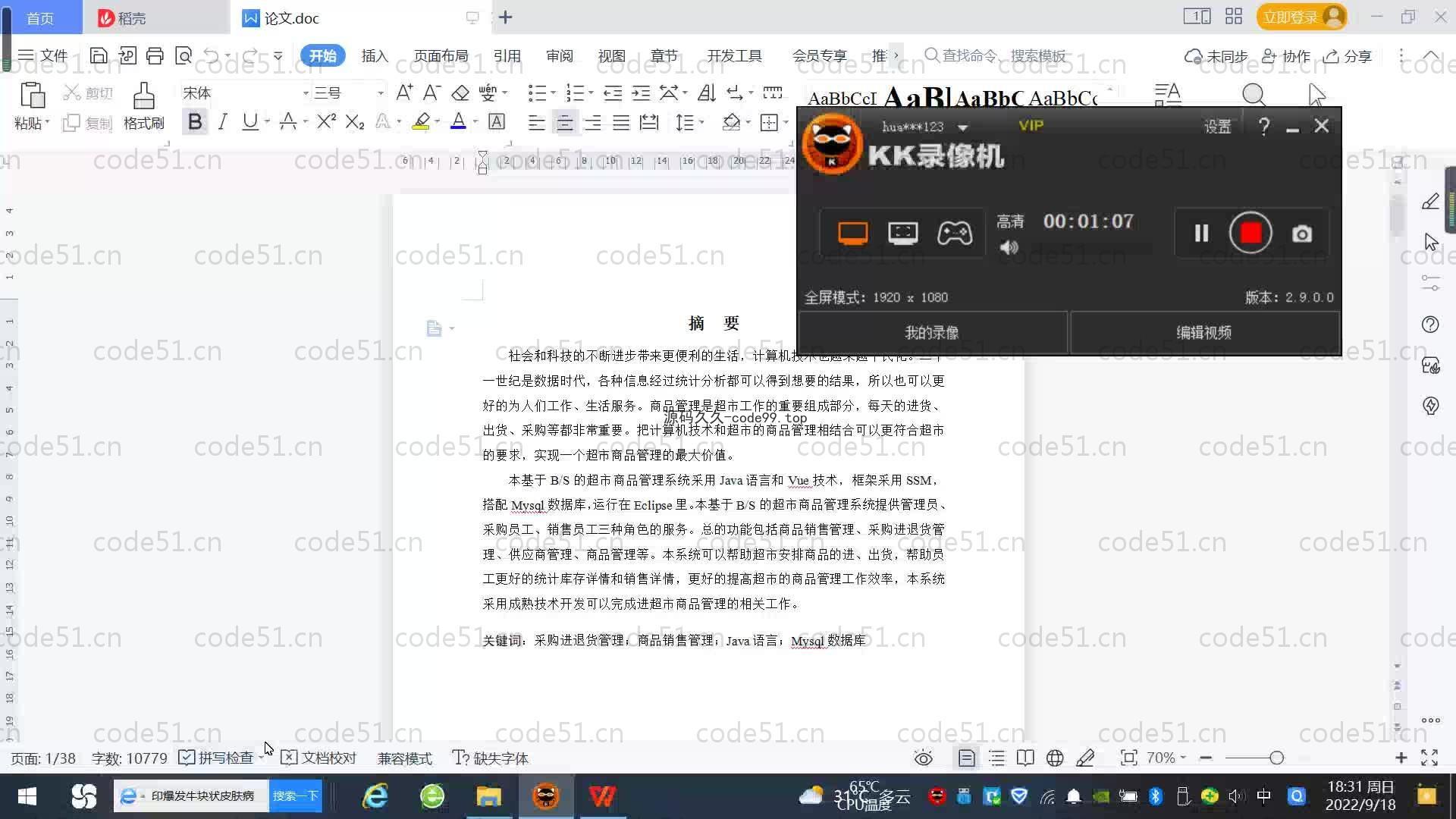Open the font name dropdown
1456x819 pixels.
tap(306, 93)
